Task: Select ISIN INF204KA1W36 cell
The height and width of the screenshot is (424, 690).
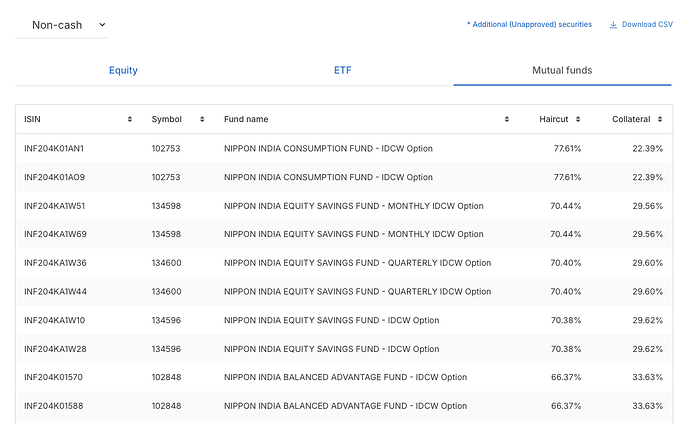Action: (55, 263)
